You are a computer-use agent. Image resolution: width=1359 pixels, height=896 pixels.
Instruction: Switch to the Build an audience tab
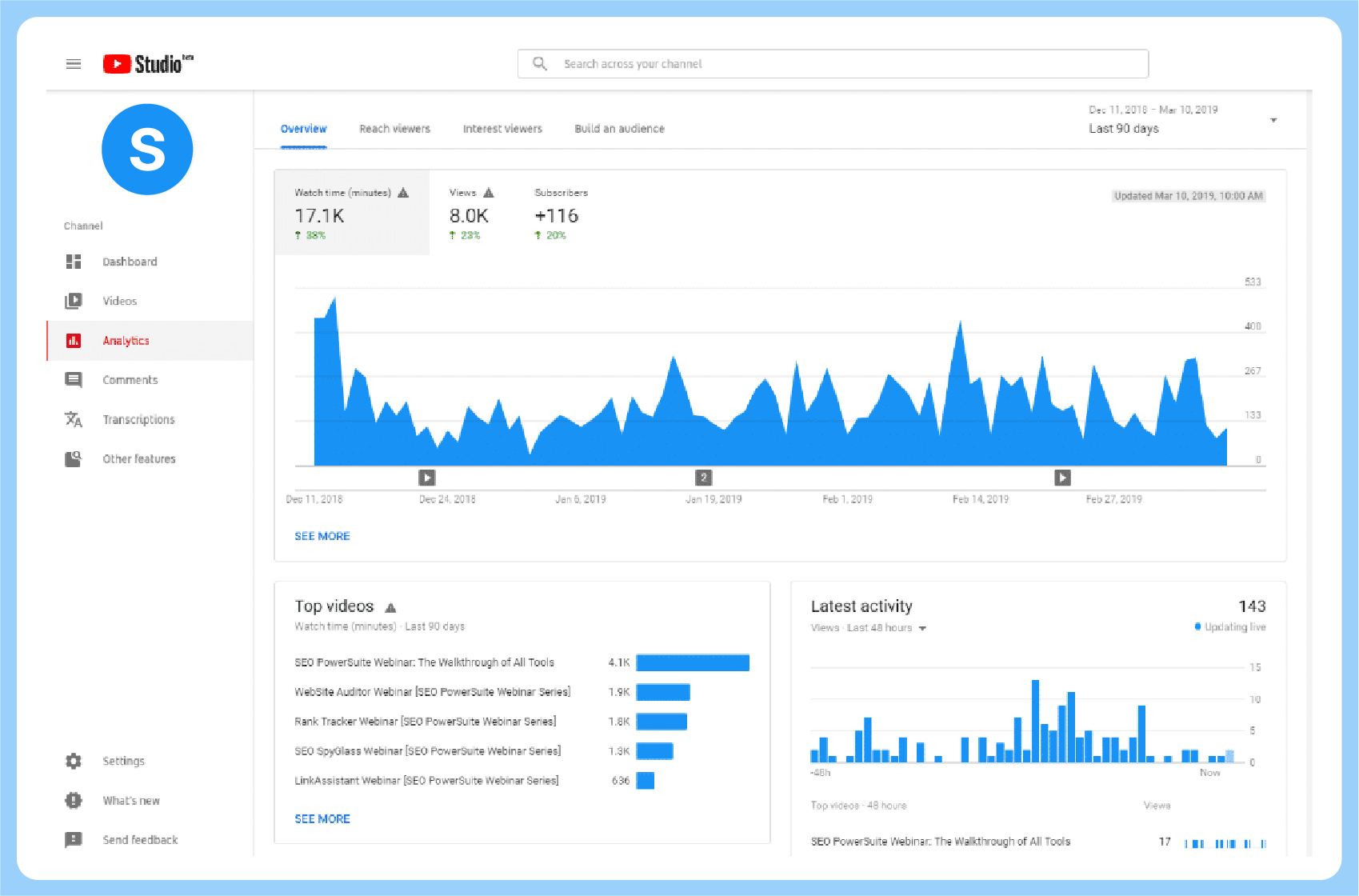[x=620, y=129]
